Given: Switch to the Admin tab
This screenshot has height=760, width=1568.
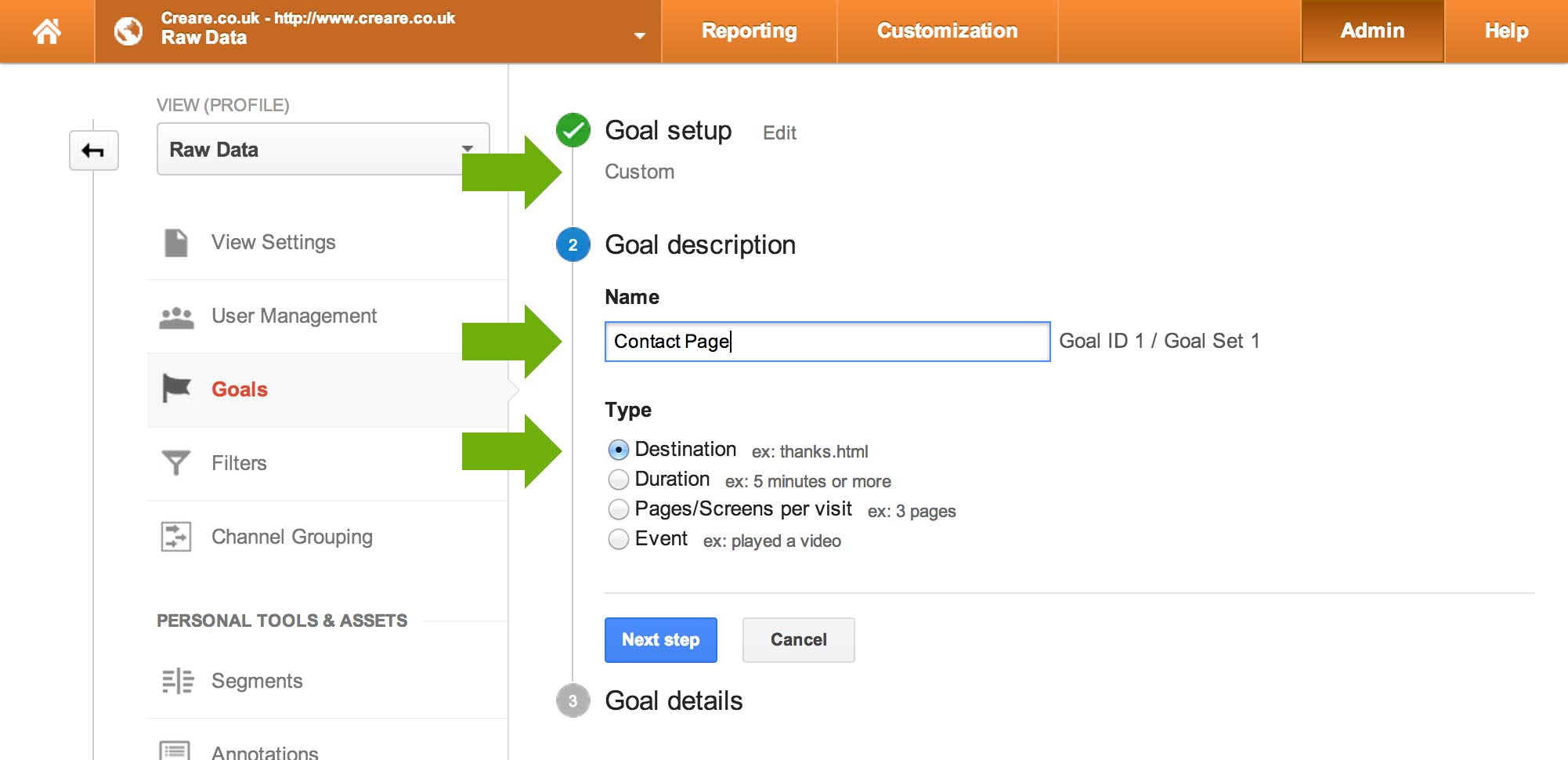Looking at the screenshot, I should pyautogui.click(x=1372, y=31).
